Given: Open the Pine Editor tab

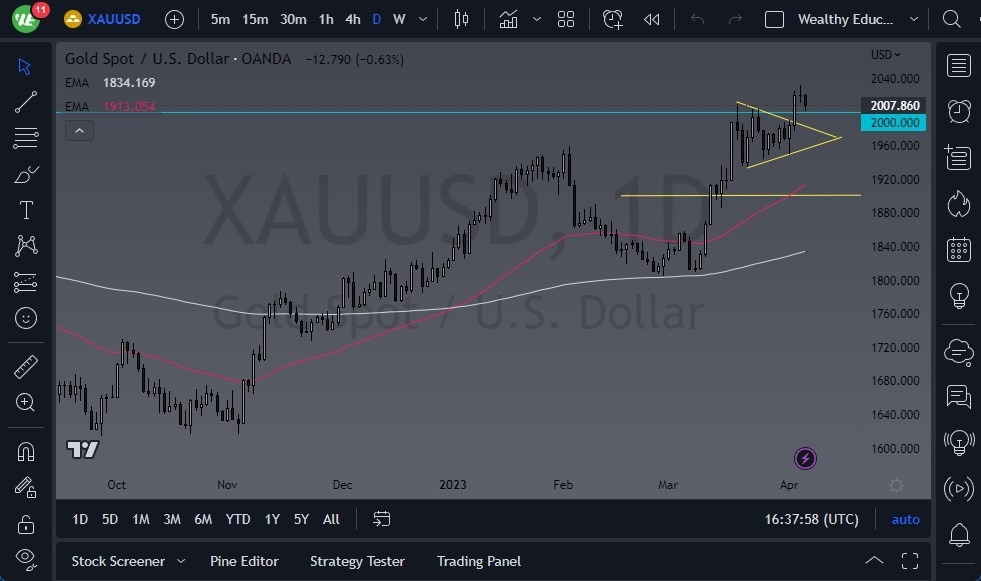Looking at the screenshot, I should tap(244, 561).
